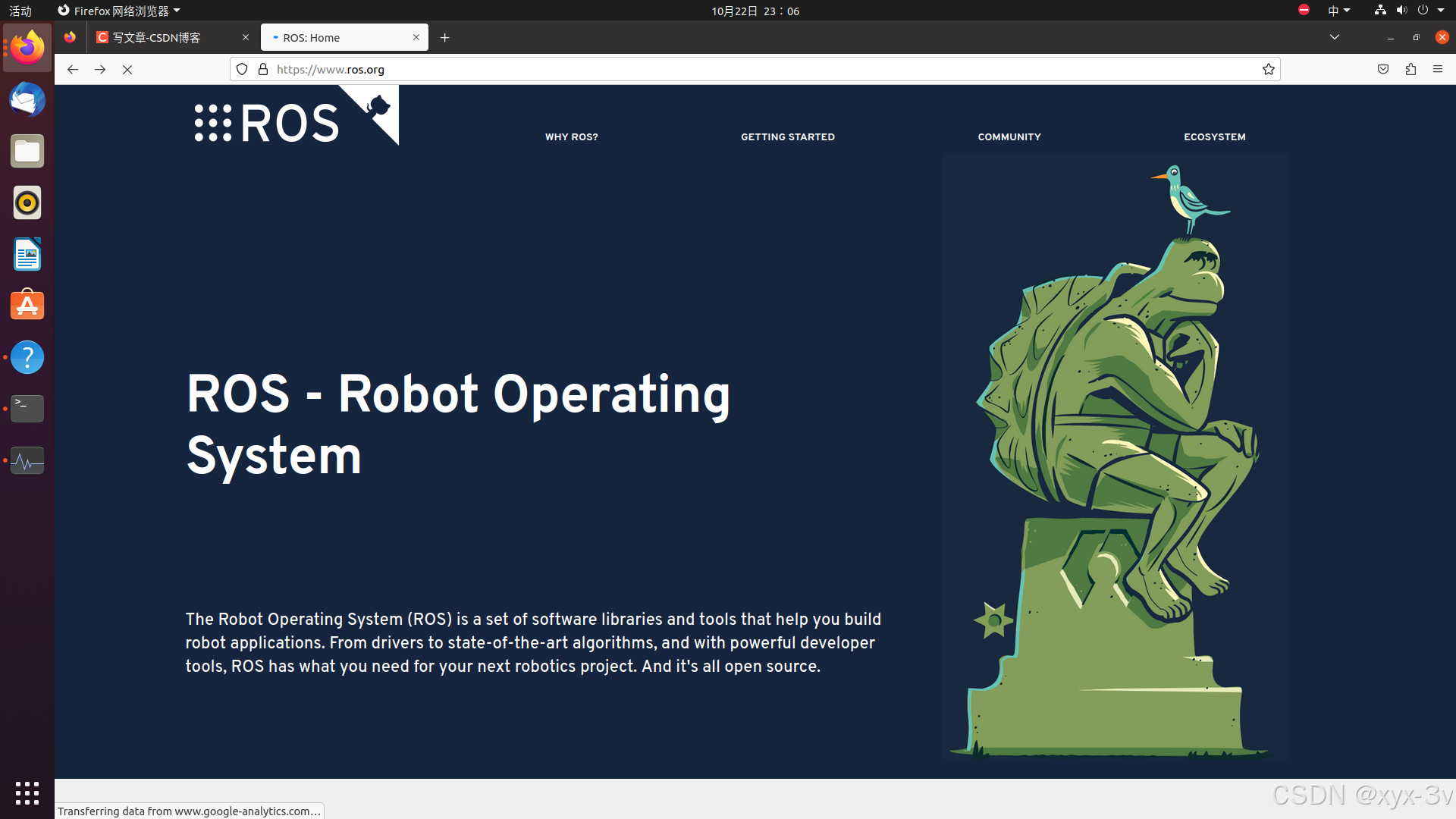Open the WHY ROS? menu
This screenshot has width=1456, height=819.
click(x=572, y=137)
